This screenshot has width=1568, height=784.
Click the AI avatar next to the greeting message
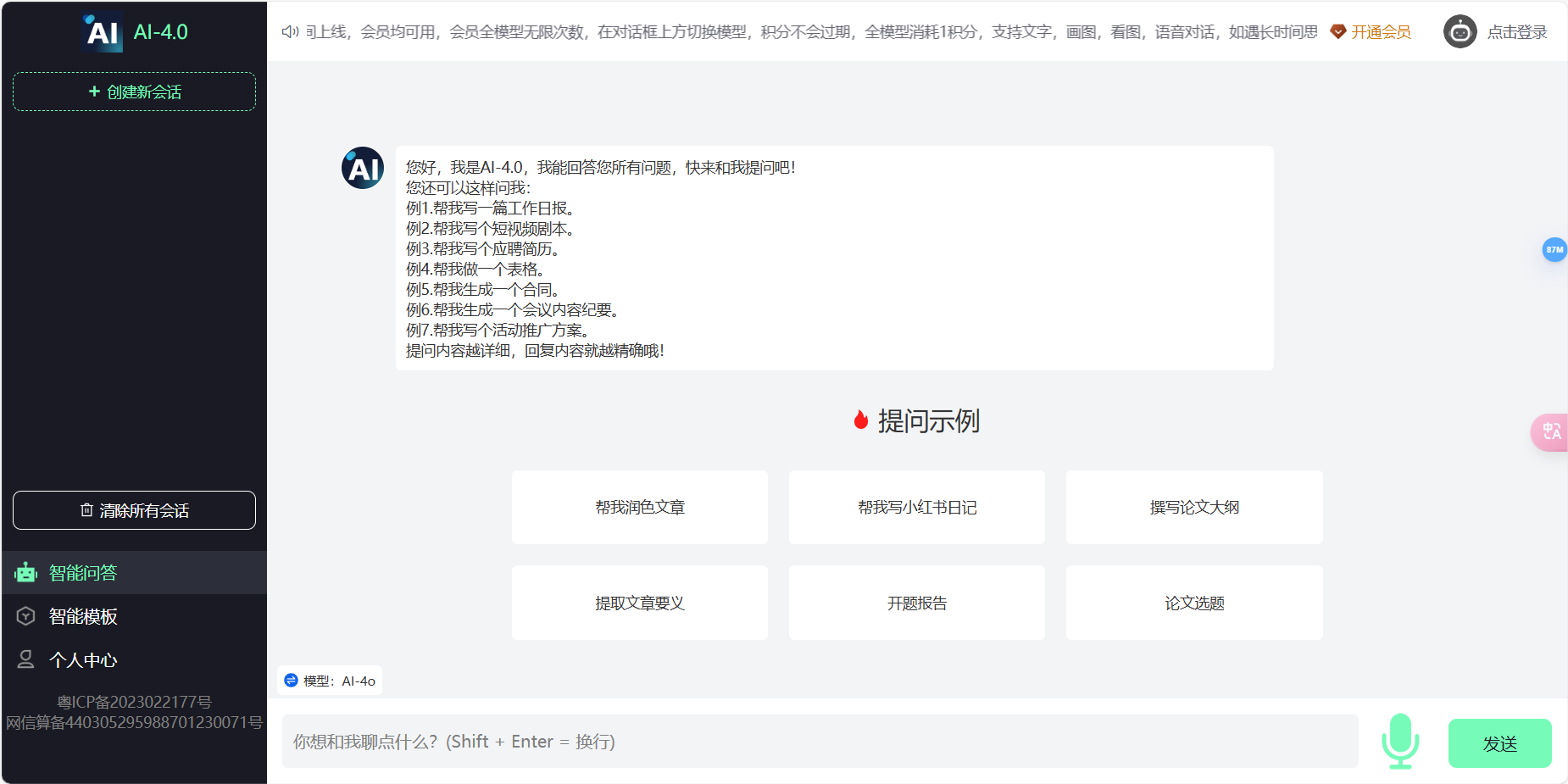362,168
